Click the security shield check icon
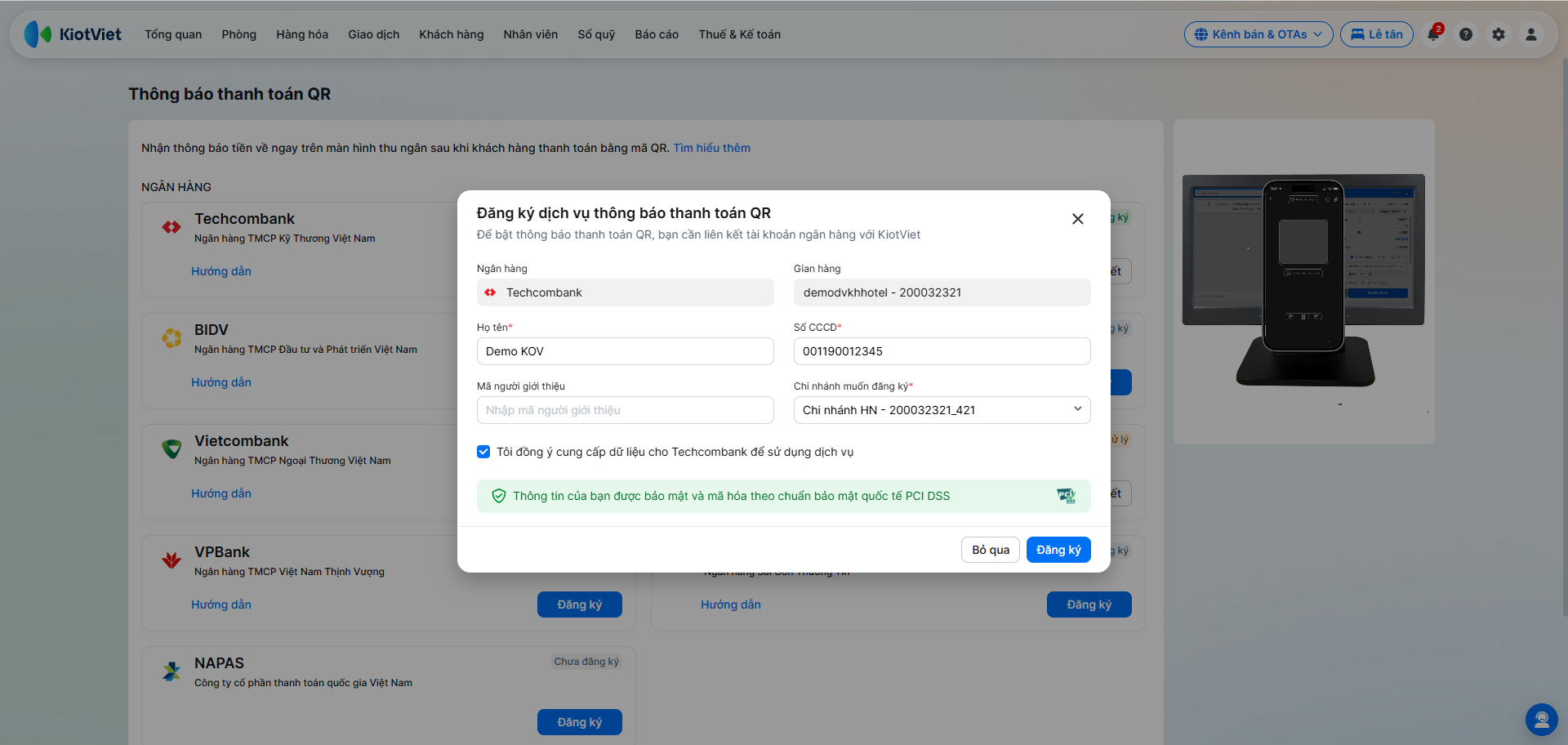Screen dimensions: 1568x745 click(499, 496)
